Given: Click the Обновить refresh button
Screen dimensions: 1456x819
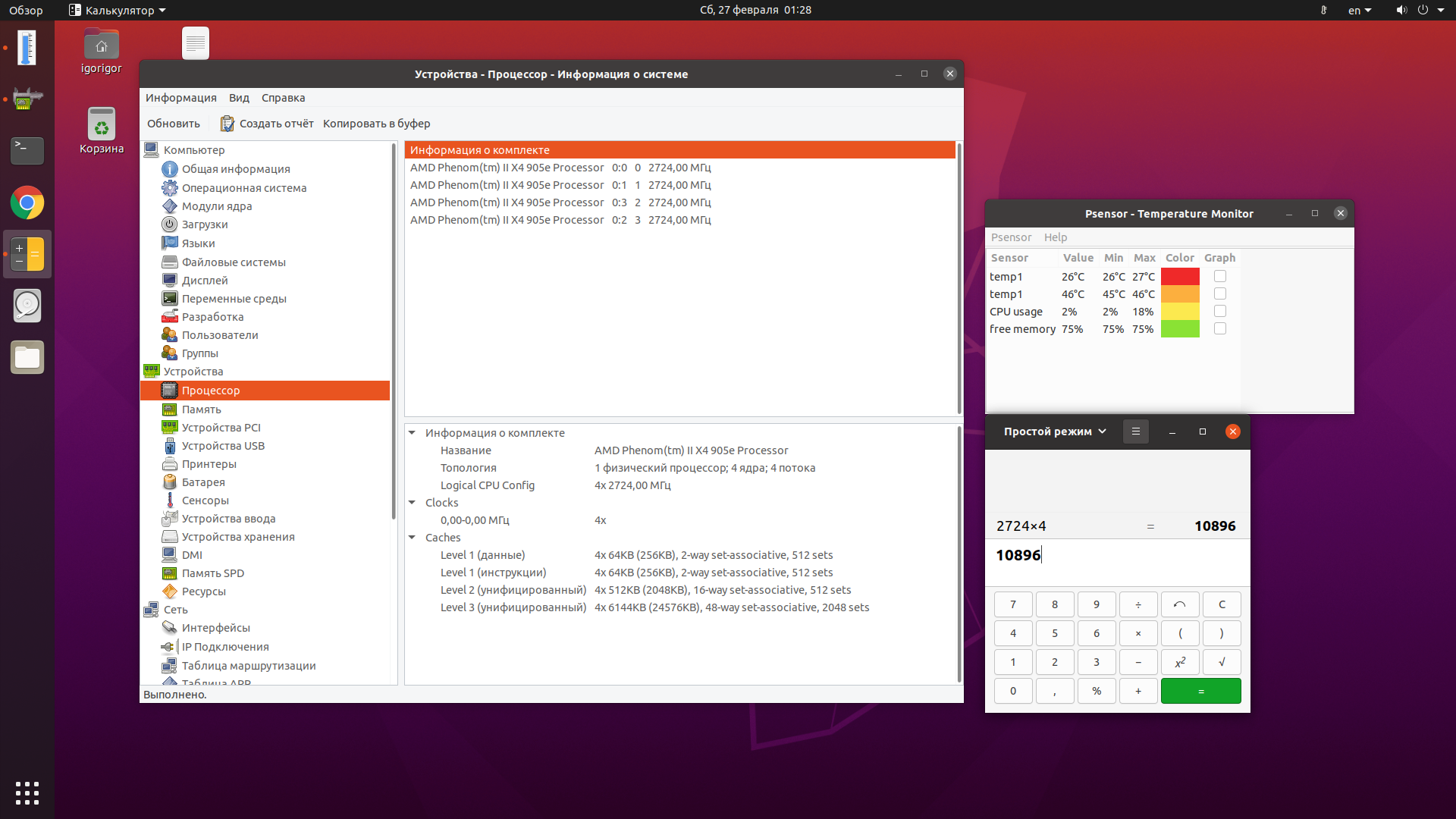Looking at the screenshot, I should point(174,124).
